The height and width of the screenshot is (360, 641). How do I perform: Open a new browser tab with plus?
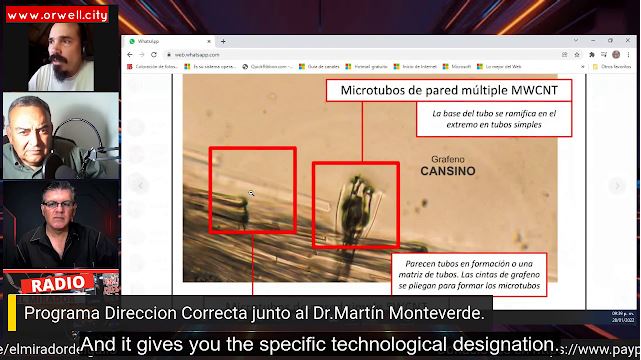223,41
